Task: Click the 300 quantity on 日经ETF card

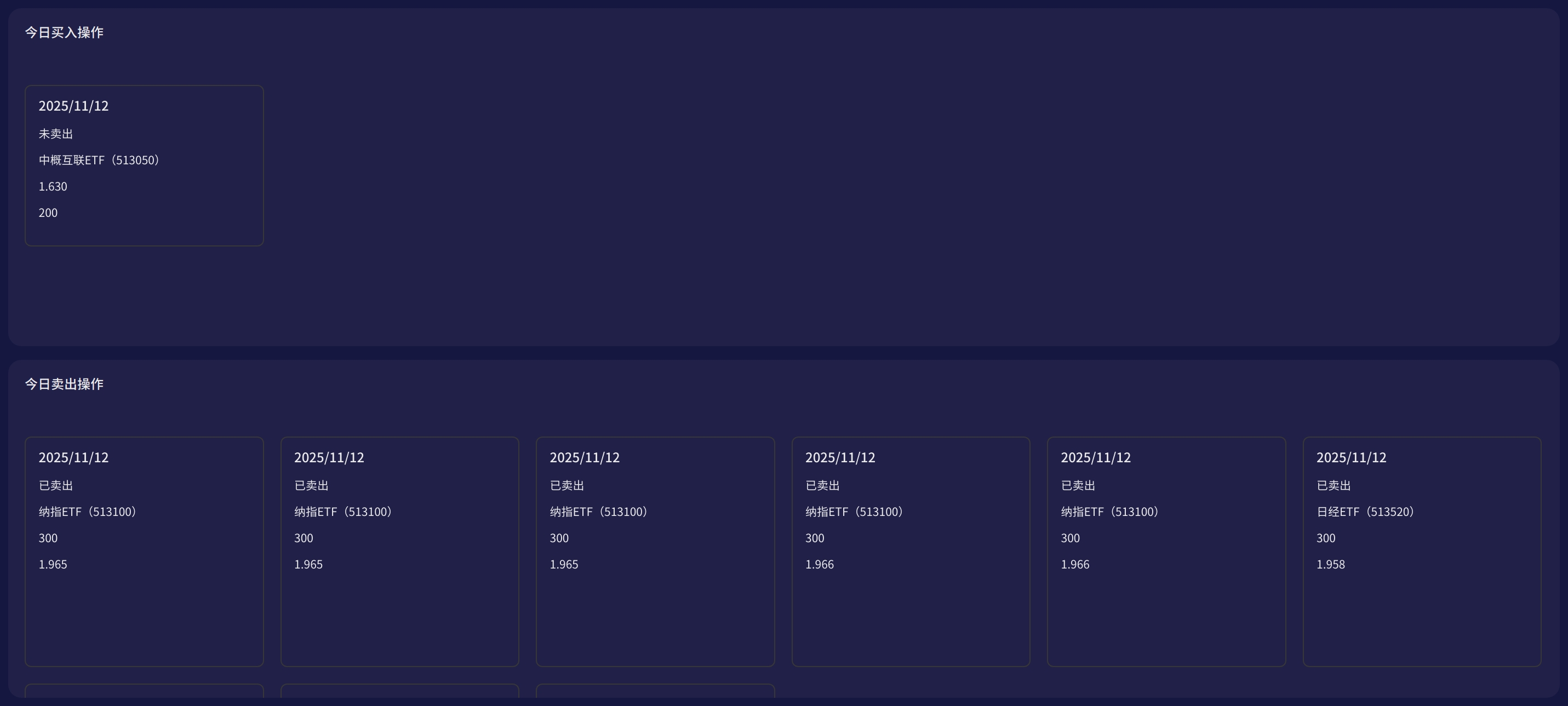Action: pyautogui.click(x=1326, y=538)
